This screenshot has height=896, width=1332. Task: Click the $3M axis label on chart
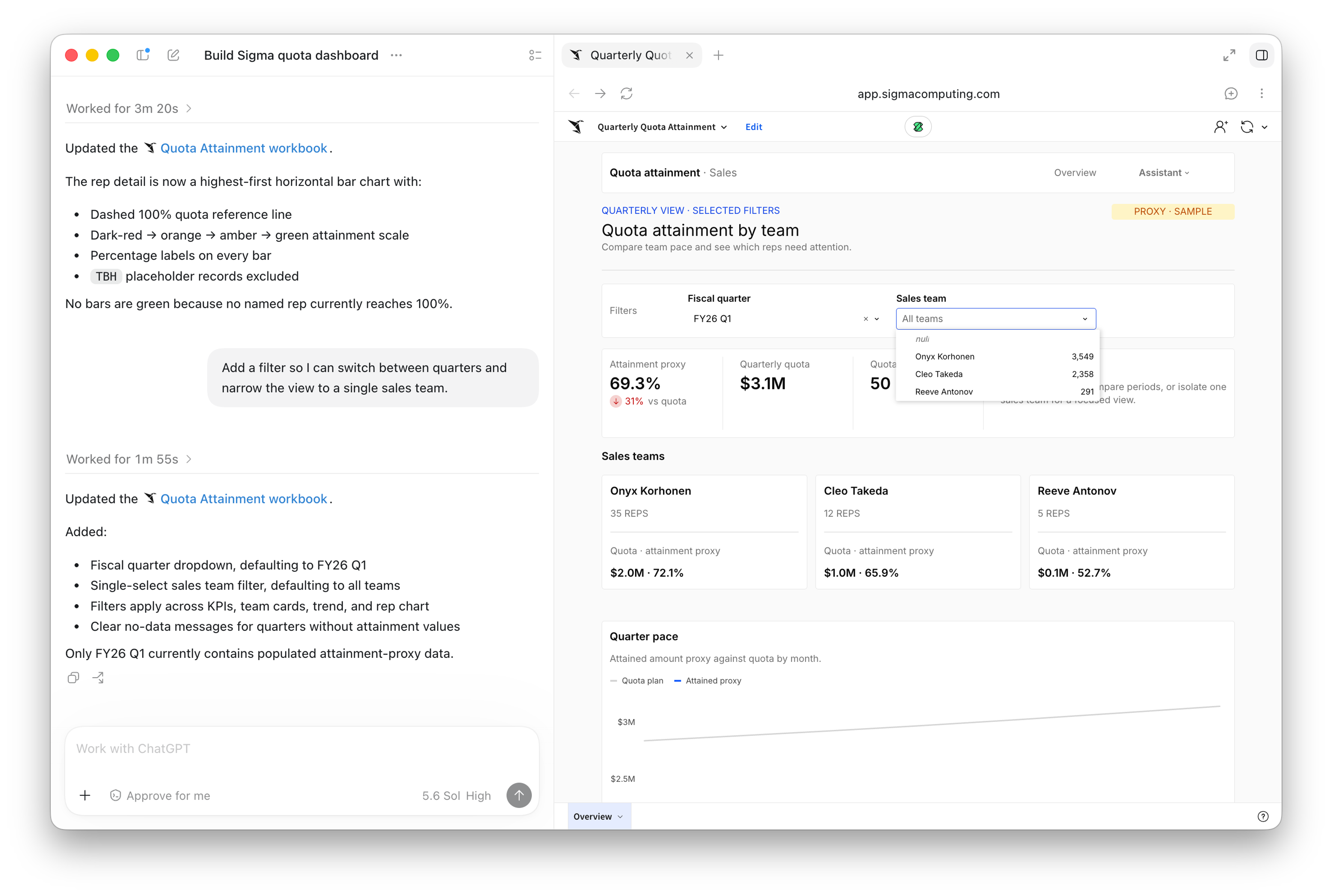coord(626,722)
